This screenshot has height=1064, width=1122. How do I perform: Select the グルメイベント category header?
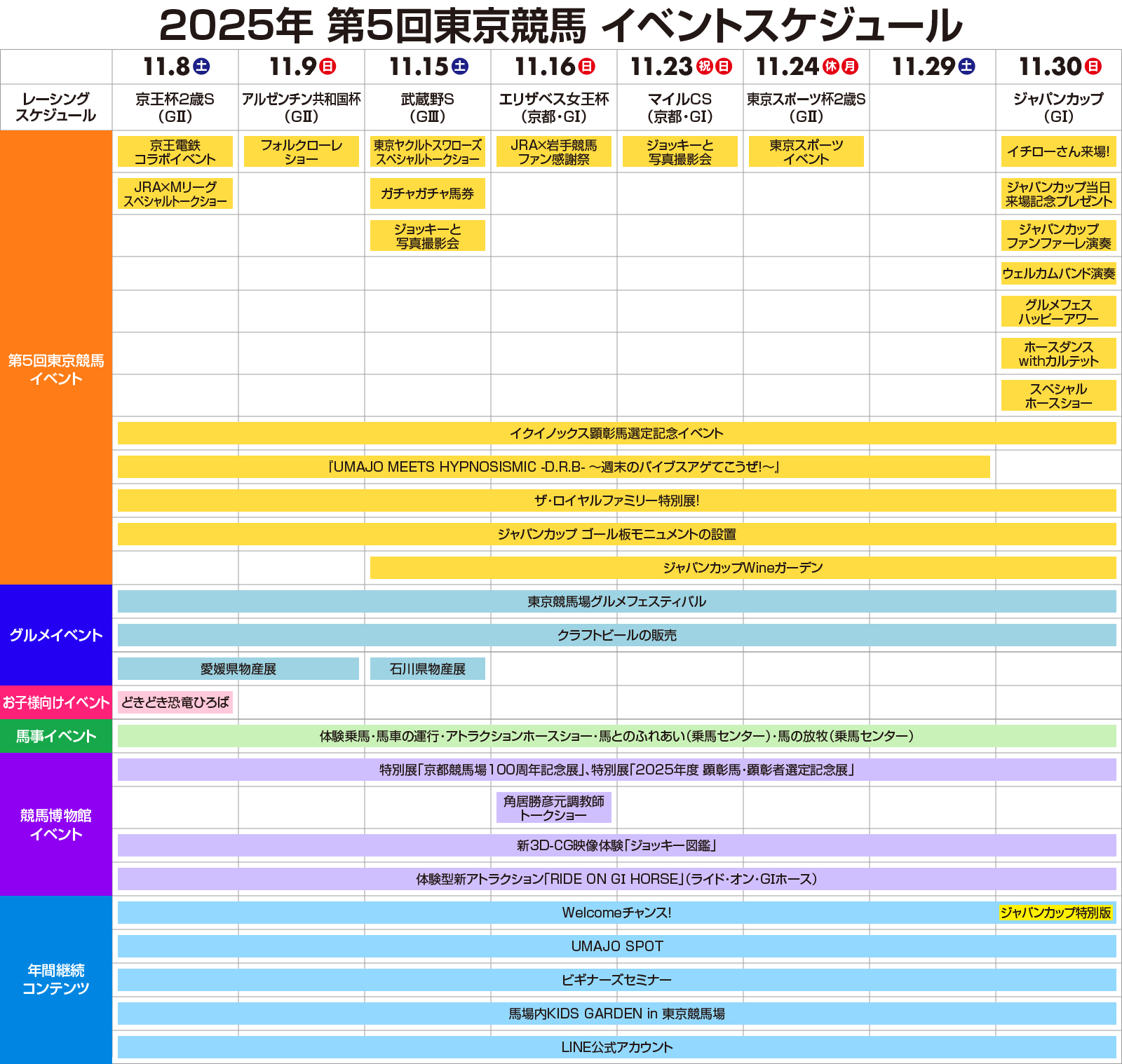[x=56, y=634]
